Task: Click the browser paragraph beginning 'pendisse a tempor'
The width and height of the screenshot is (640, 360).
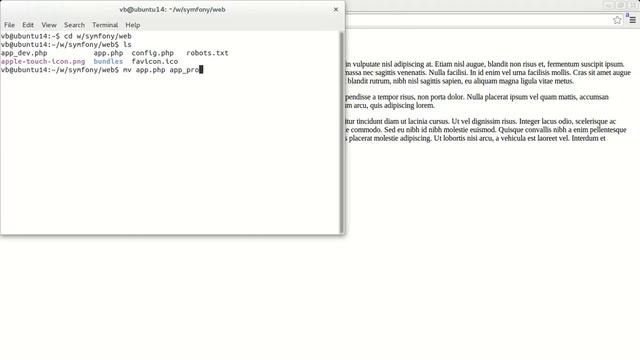Action: tap(477, 101)
